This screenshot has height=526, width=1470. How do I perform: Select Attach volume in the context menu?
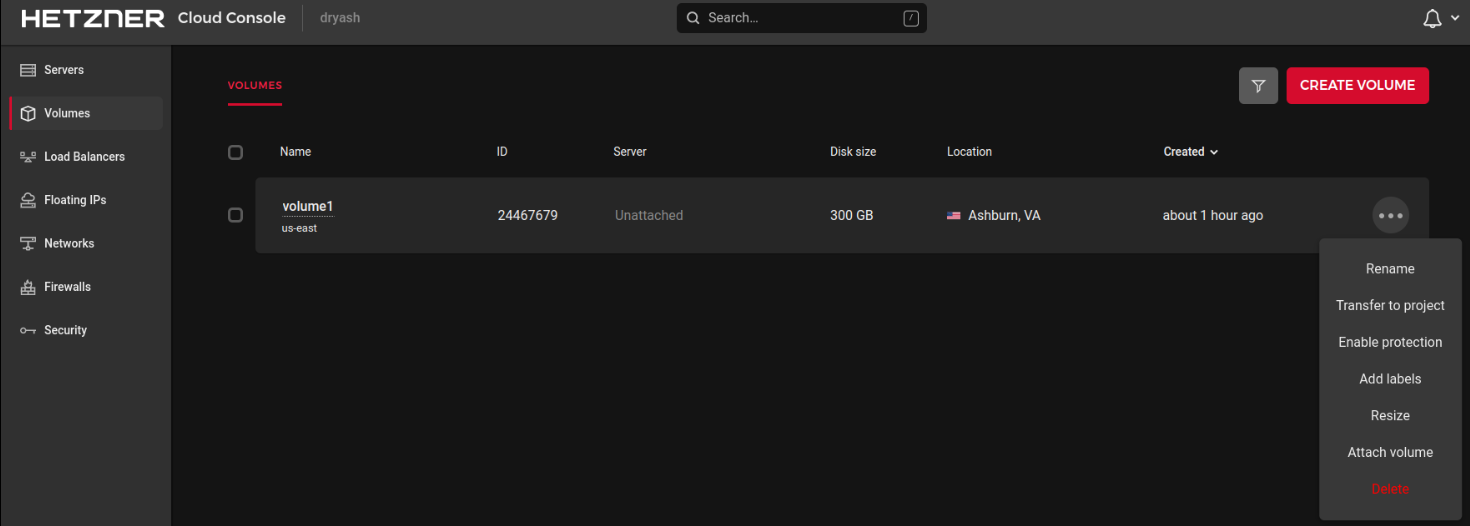tap(1390, 452)
